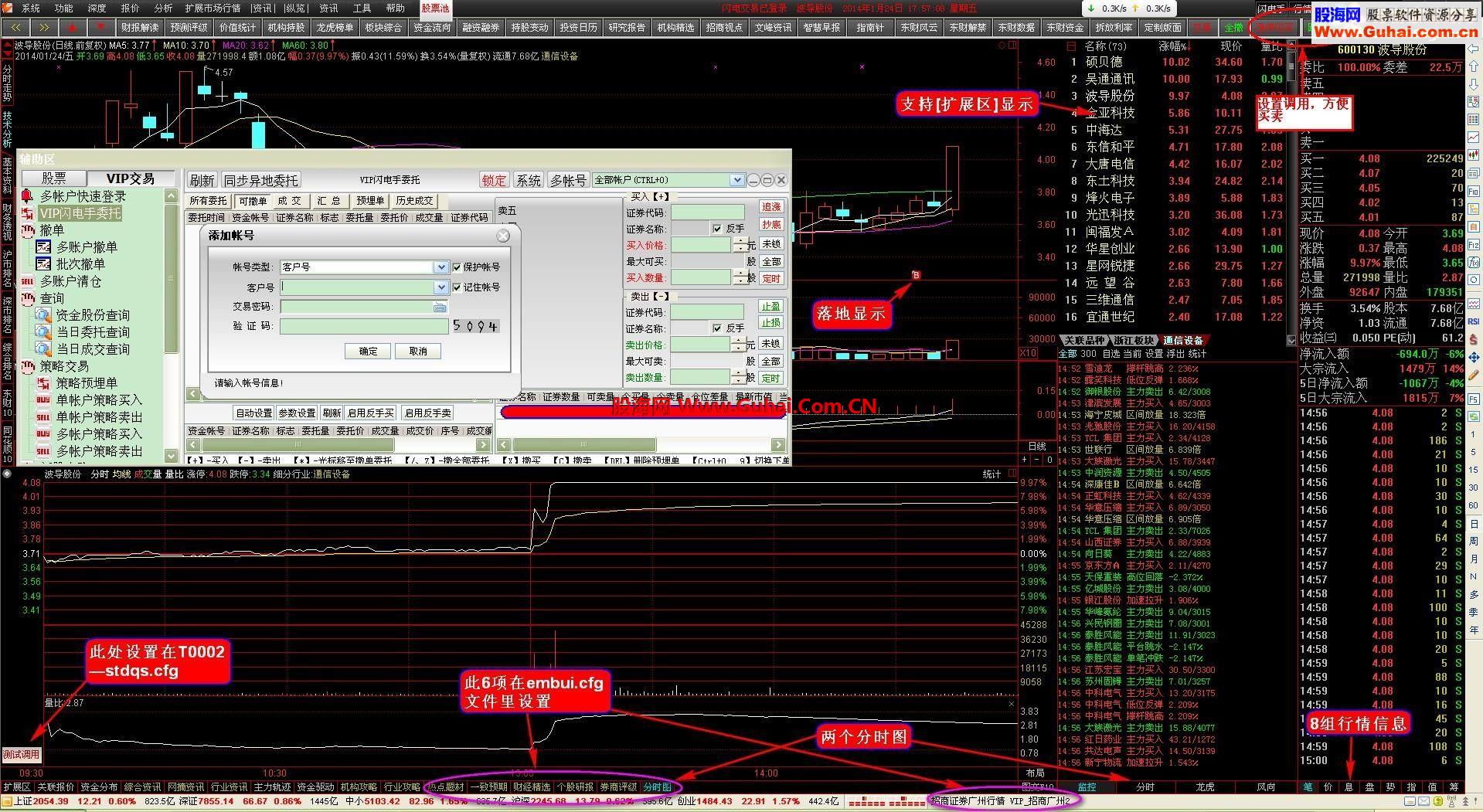Open the 全部帐户 (CTRL+0) dropdown

[736, 180]
